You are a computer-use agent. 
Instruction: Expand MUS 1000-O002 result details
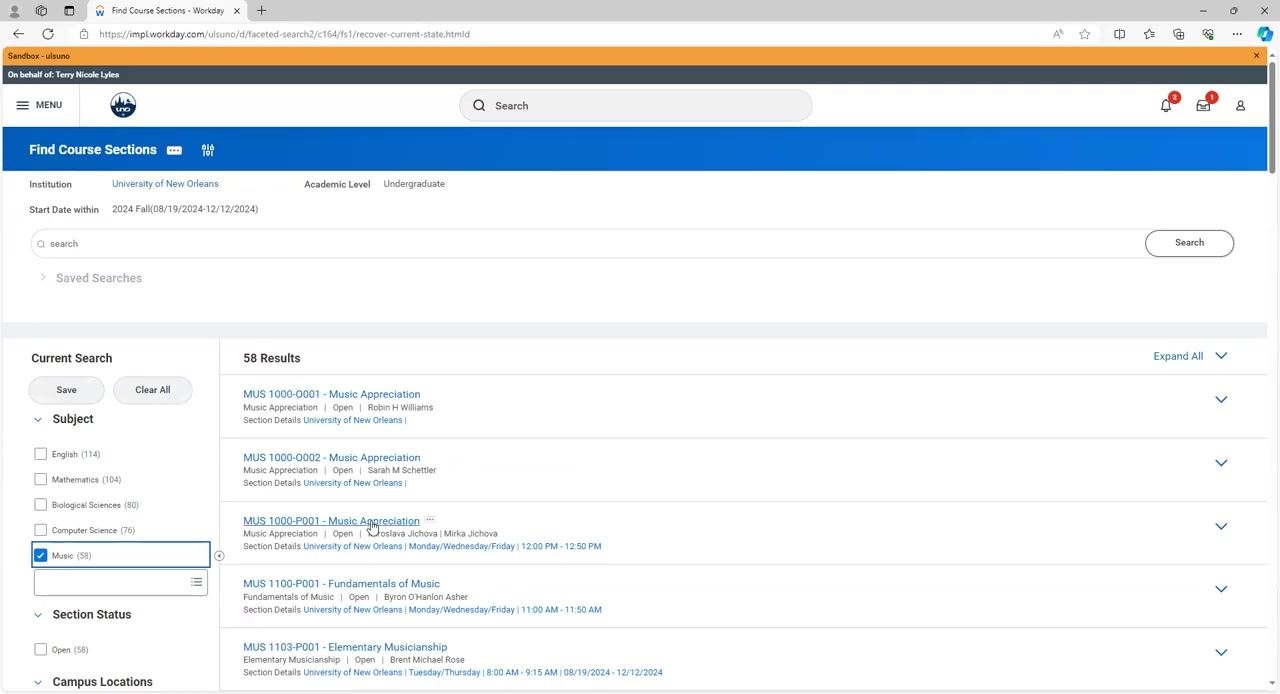[1221, 463]
